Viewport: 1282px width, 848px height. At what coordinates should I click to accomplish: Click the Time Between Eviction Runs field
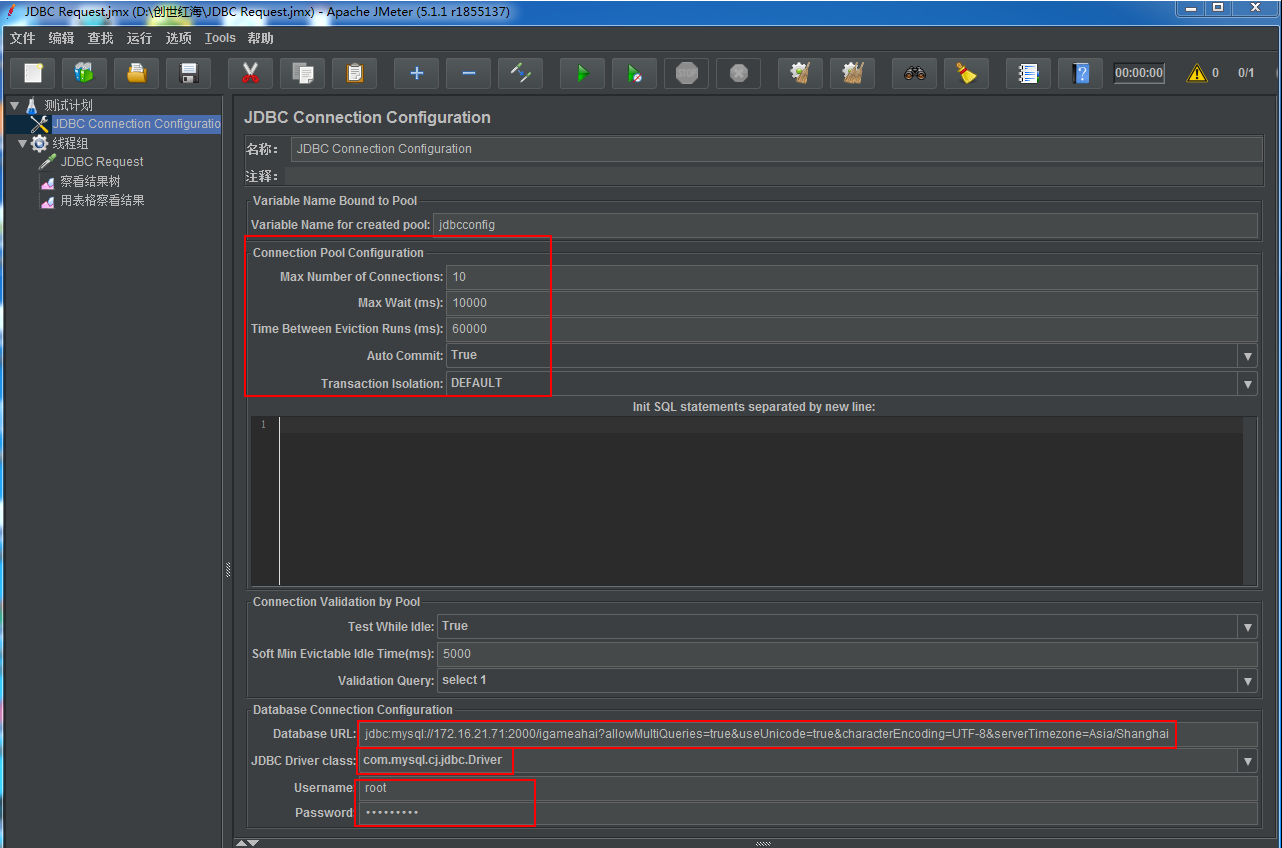(852, 329)
